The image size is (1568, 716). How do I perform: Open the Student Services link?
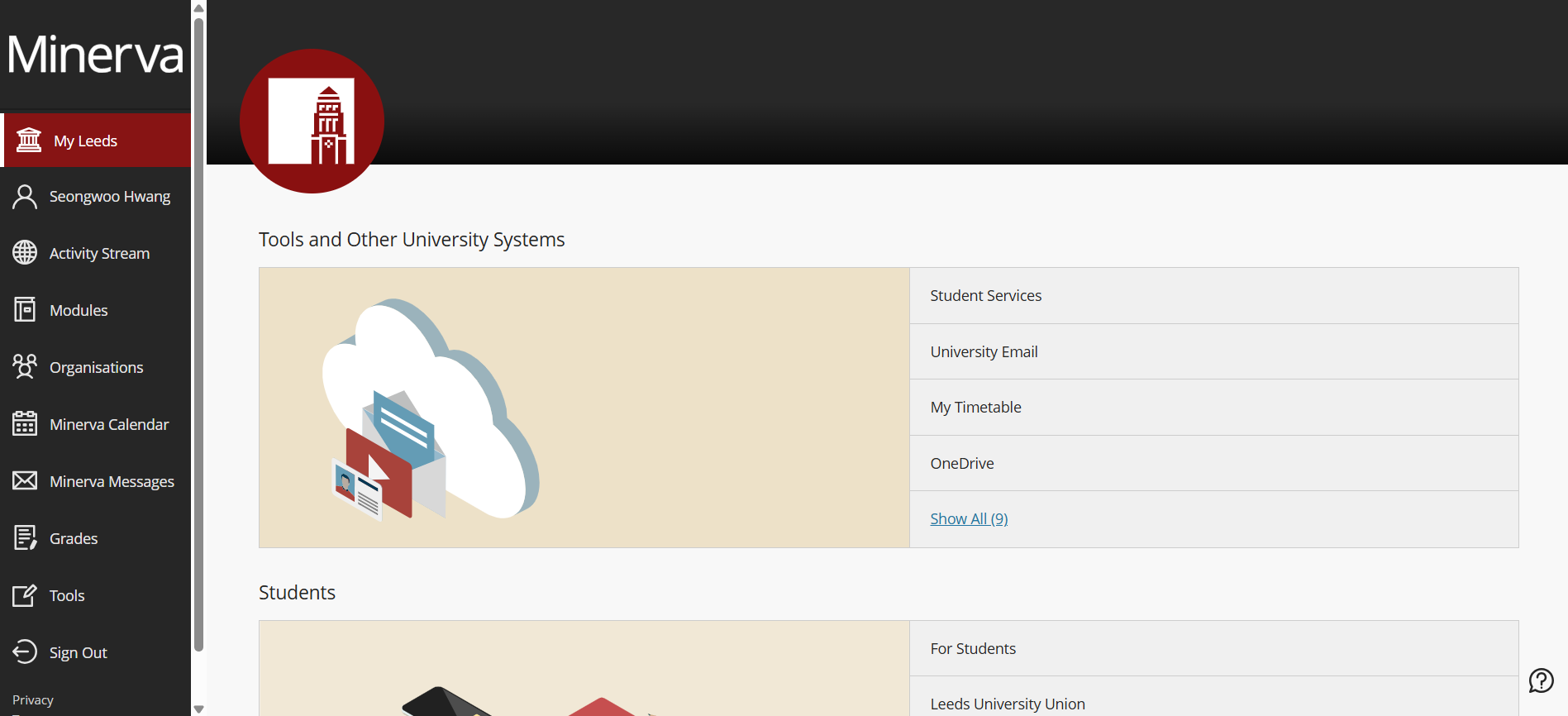[x=1213, y=295]
